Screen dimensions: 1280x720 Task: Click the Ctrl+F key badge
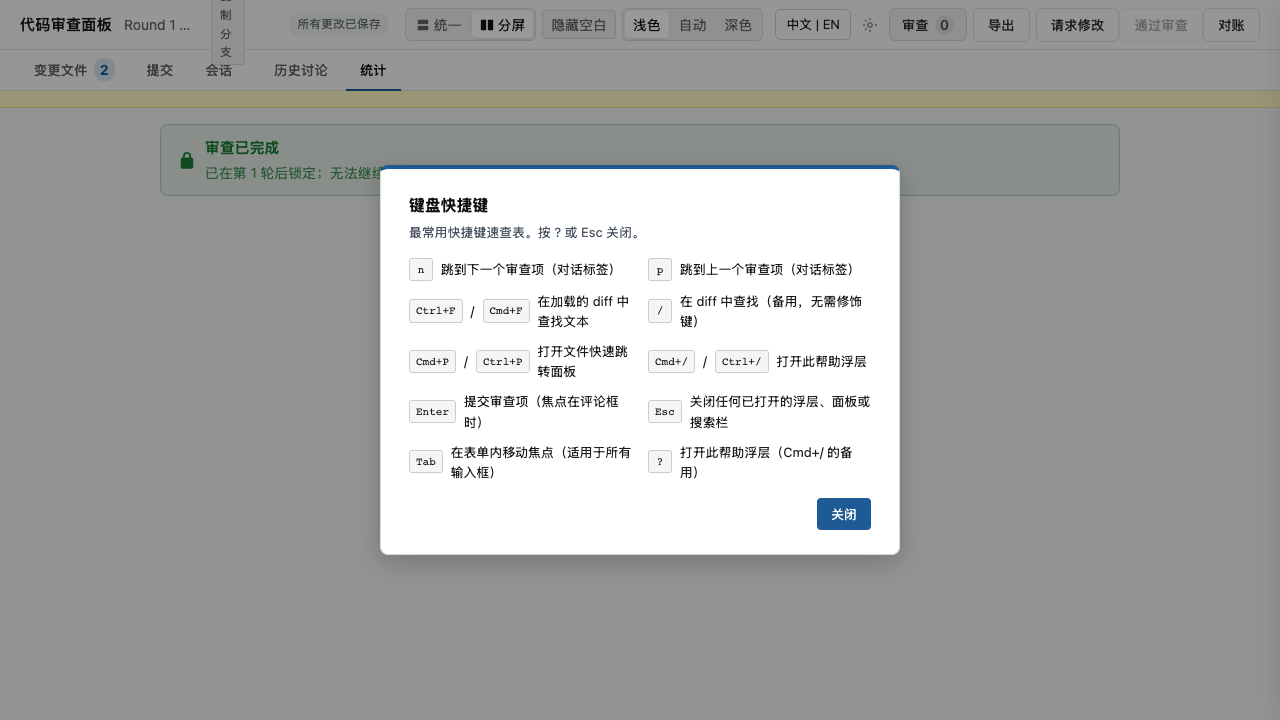pos(436,311)
